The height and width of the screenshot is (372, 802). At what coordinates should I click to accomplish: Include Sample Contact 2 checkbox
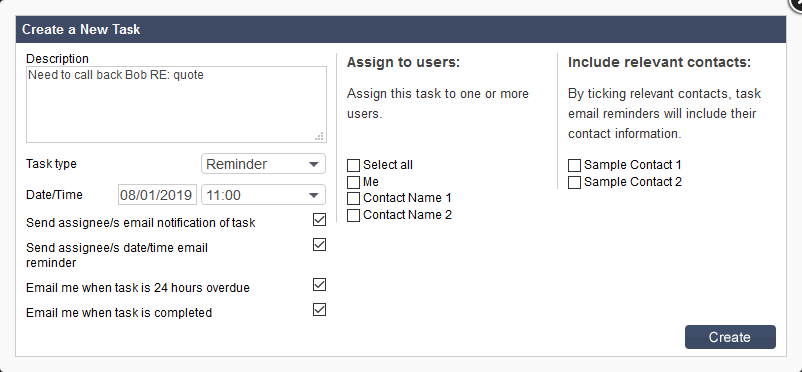[574, 182]
